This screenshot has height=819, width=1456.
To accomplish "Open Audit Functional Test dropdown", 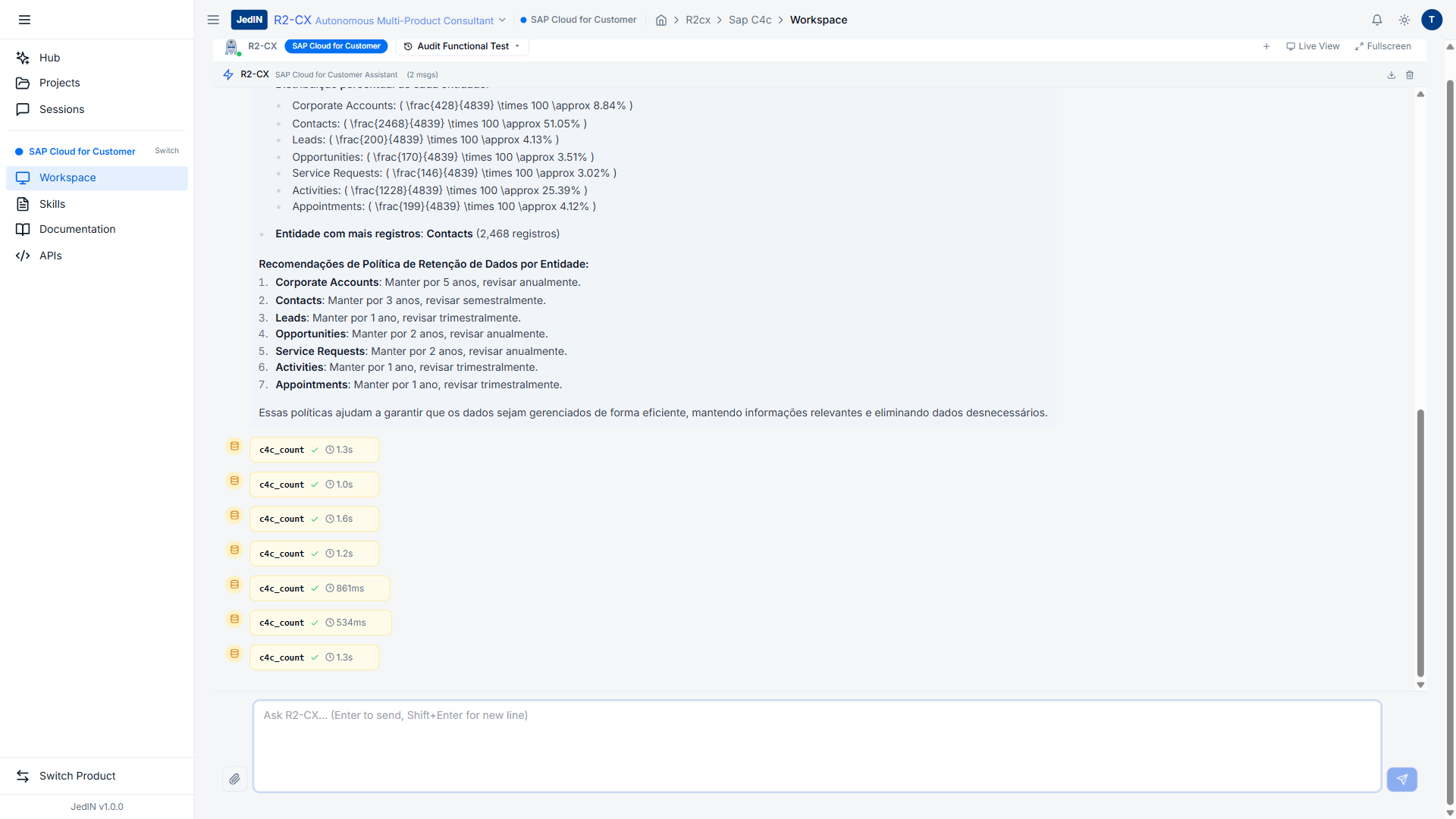I will (463, 46).
